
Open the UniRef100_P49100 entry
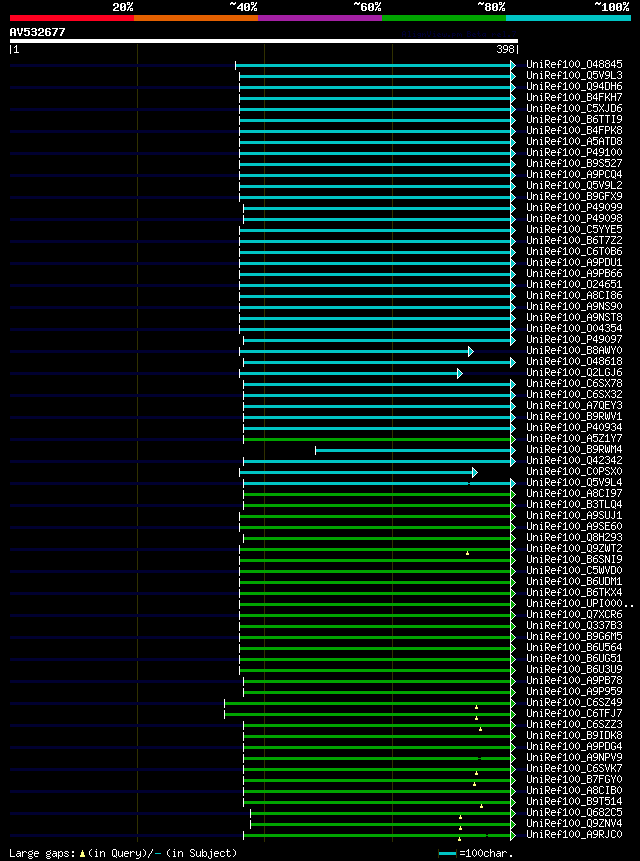pyautogui.click(x=574, y=152)
